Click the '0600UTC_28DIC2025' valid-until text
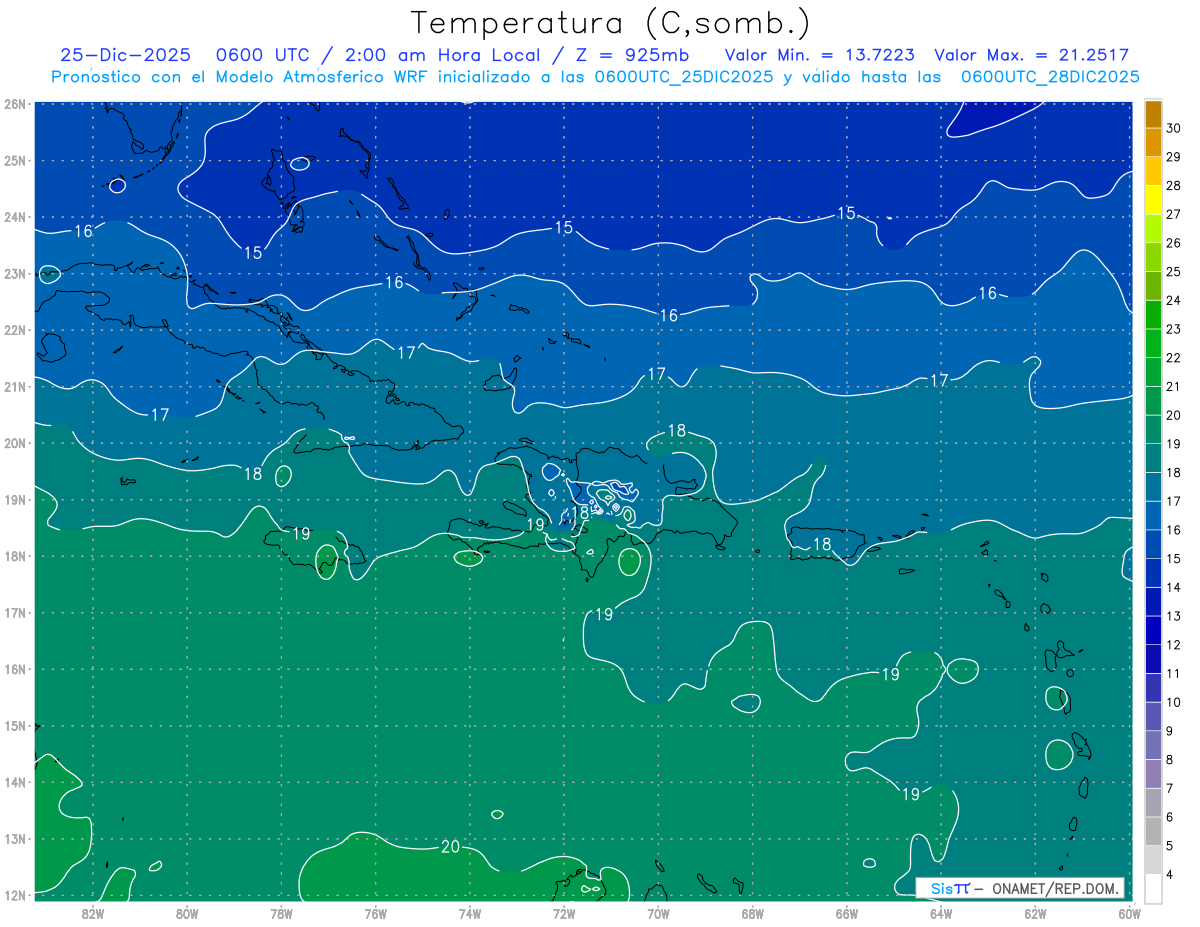This screenshot has width=1200, height=927. 1050,77
